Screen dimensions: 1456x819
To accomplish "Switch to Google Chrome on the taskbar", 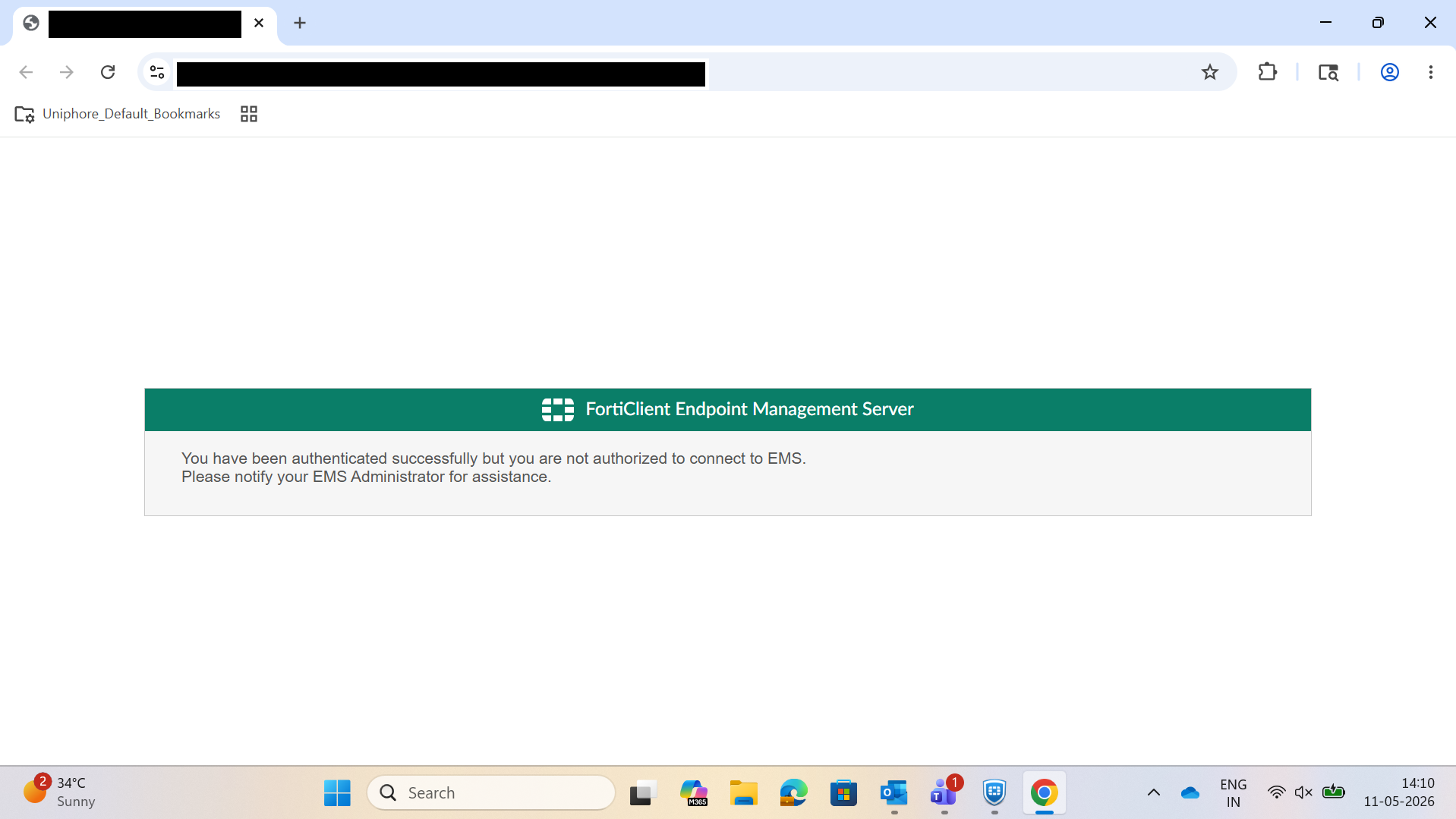I will pos(1045,793).
